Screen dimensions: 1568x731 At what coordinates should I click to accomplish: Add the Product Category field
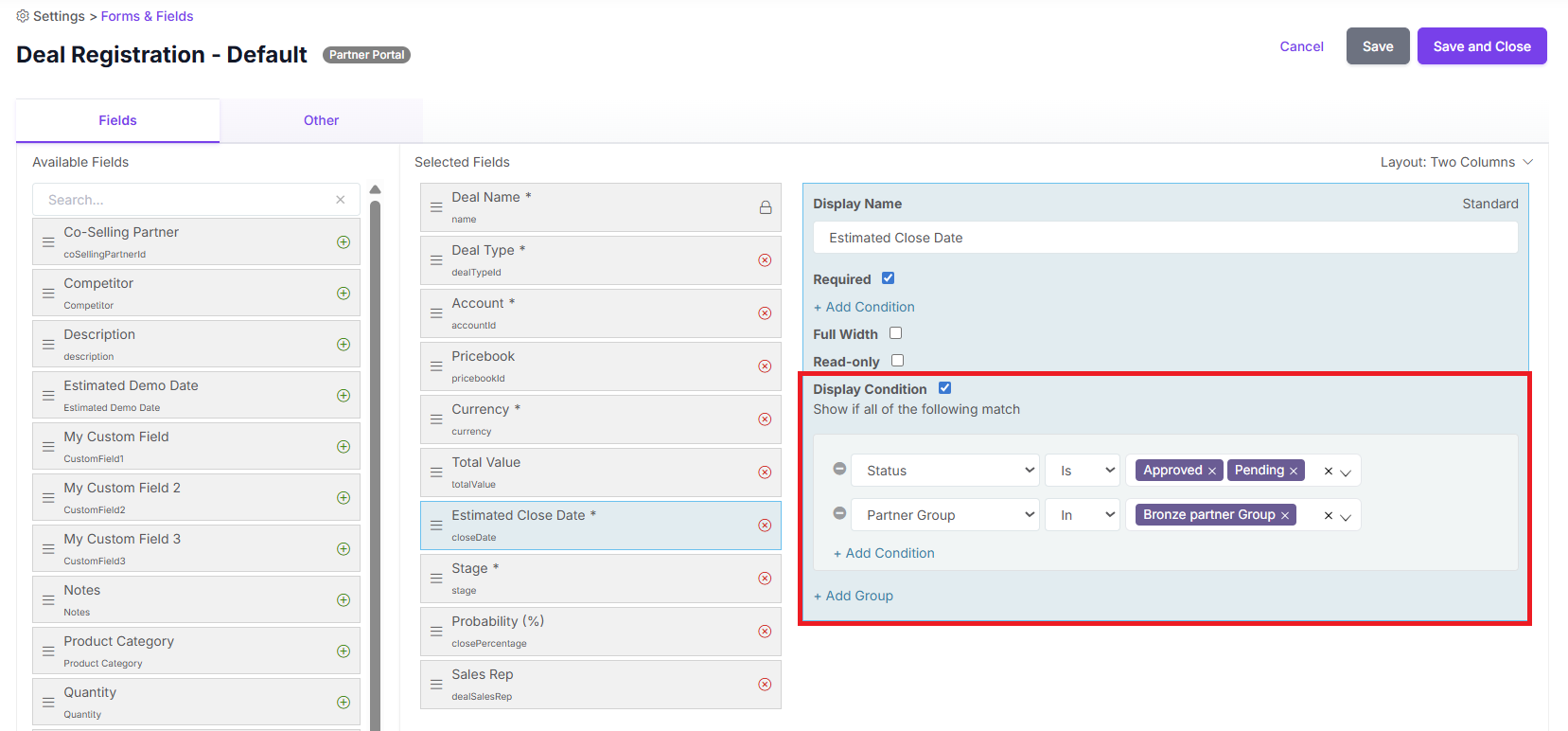(344, 651)
